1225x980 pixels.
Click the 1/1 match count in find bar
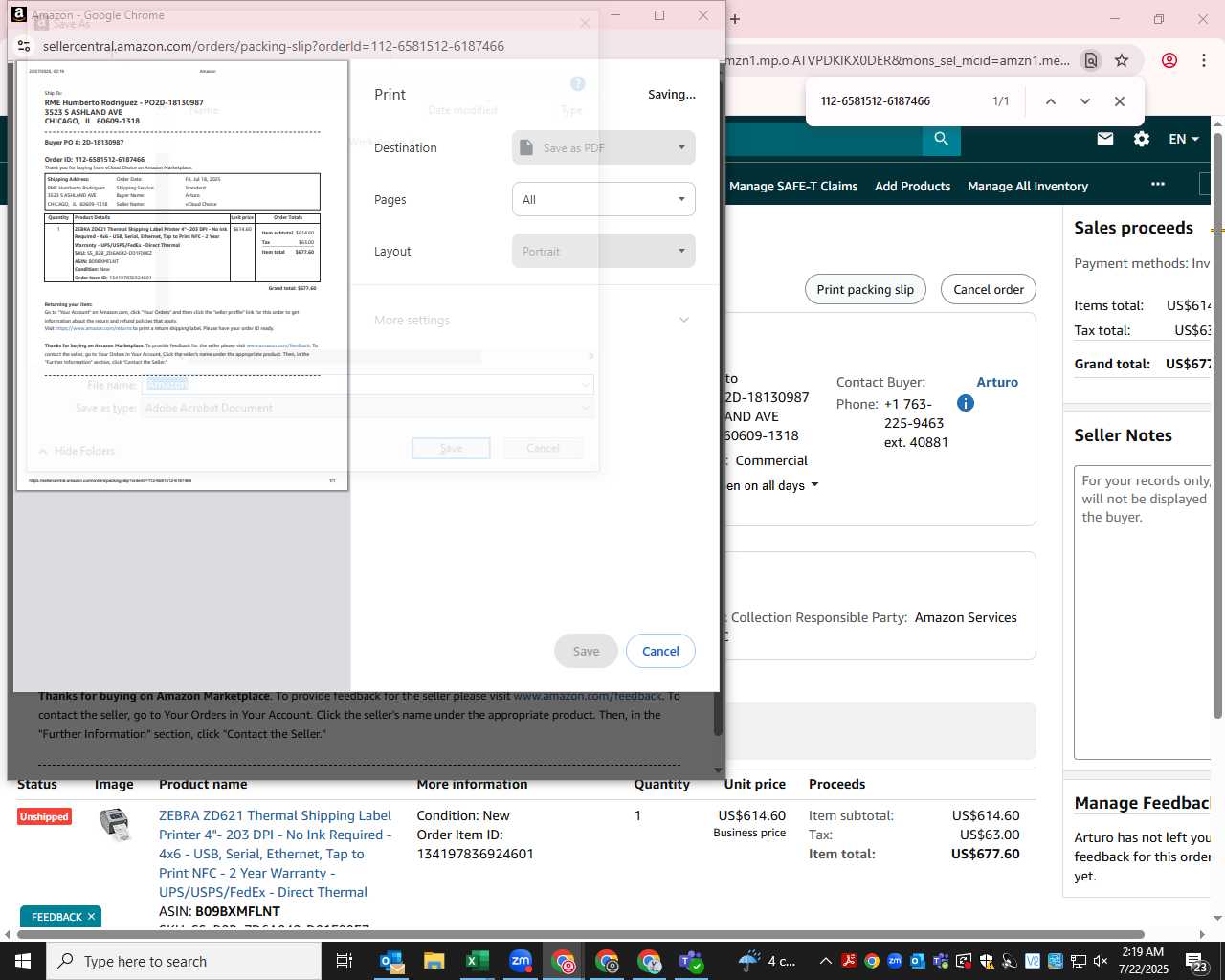1000,101
